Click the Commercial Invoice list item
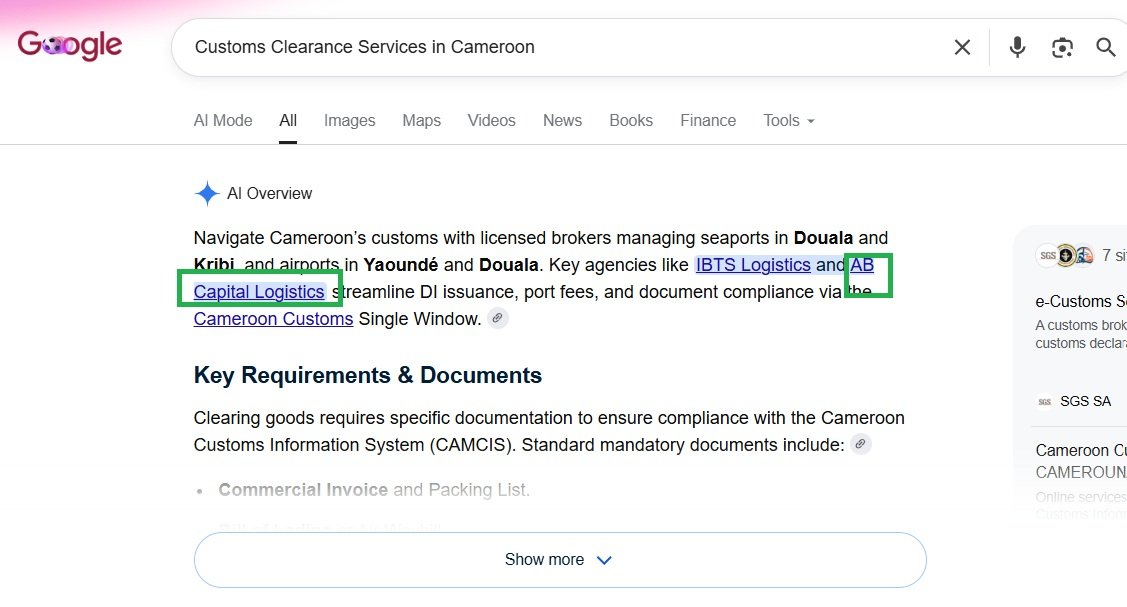The height and width of the screenshot is (607, 1127). [374, 490]
